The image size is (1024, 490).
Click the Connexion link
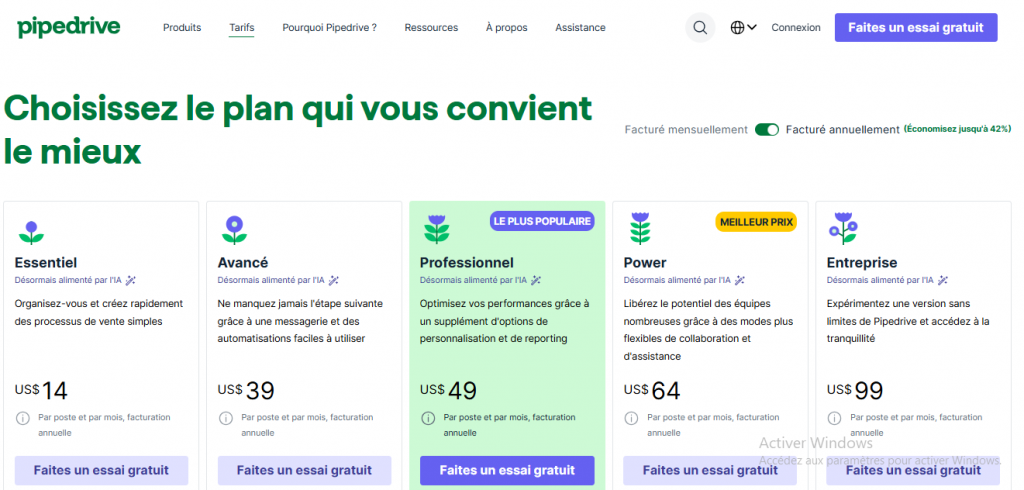tap(795, 27)
